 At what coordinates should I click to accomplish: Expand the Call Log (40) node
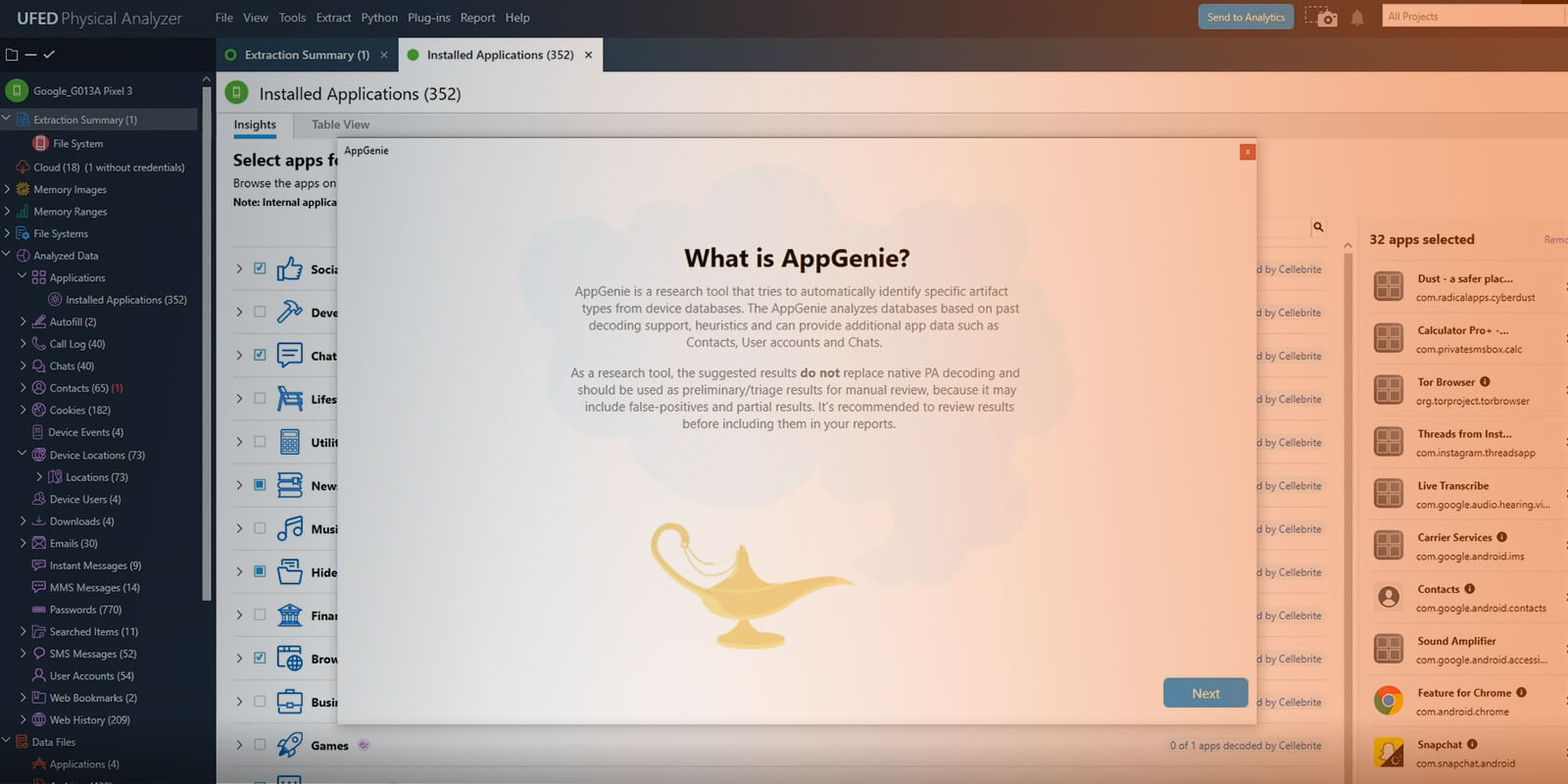point(23,344)
